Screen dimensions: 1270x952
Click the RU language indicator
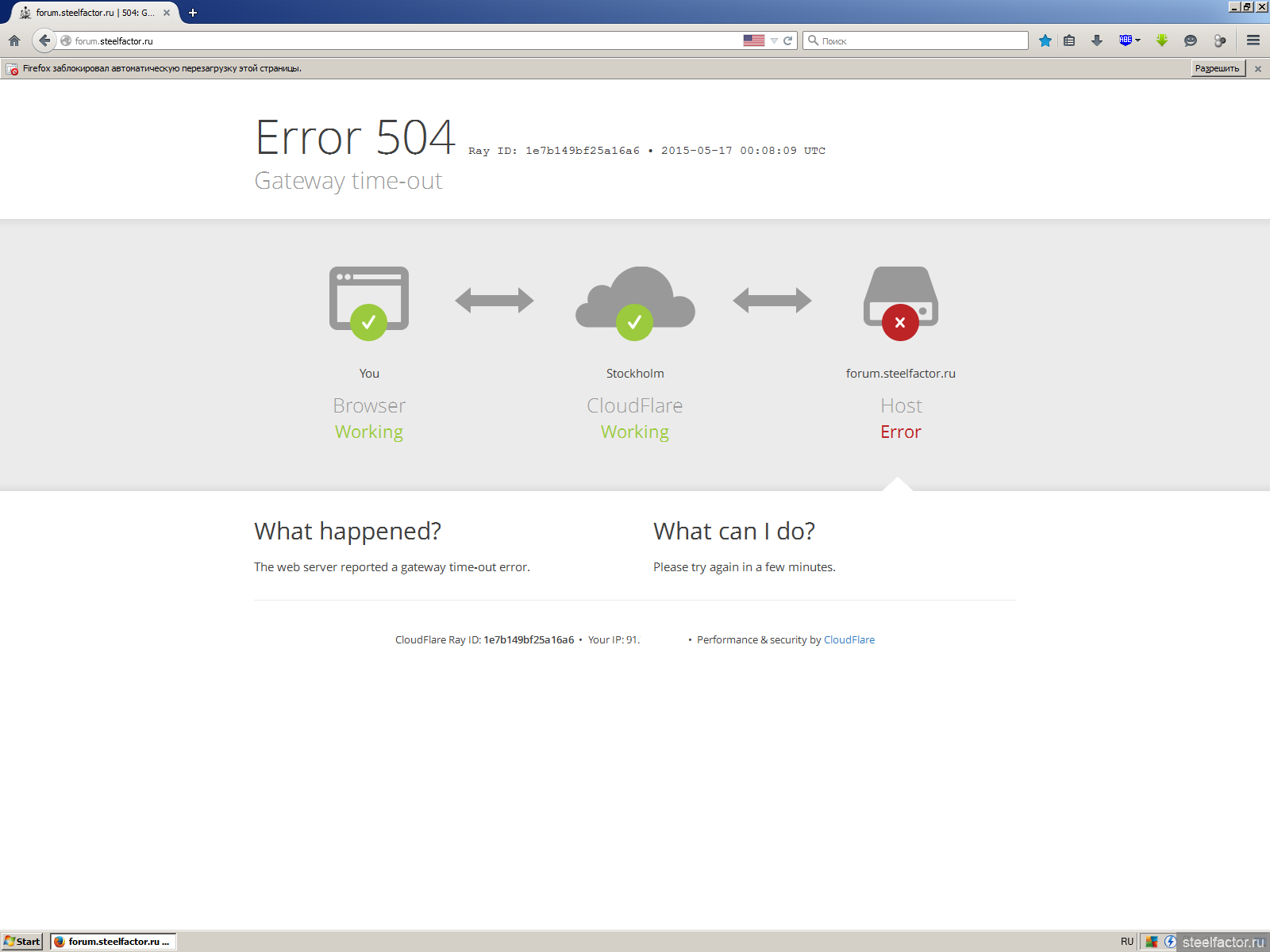(x=1127, y=942)
